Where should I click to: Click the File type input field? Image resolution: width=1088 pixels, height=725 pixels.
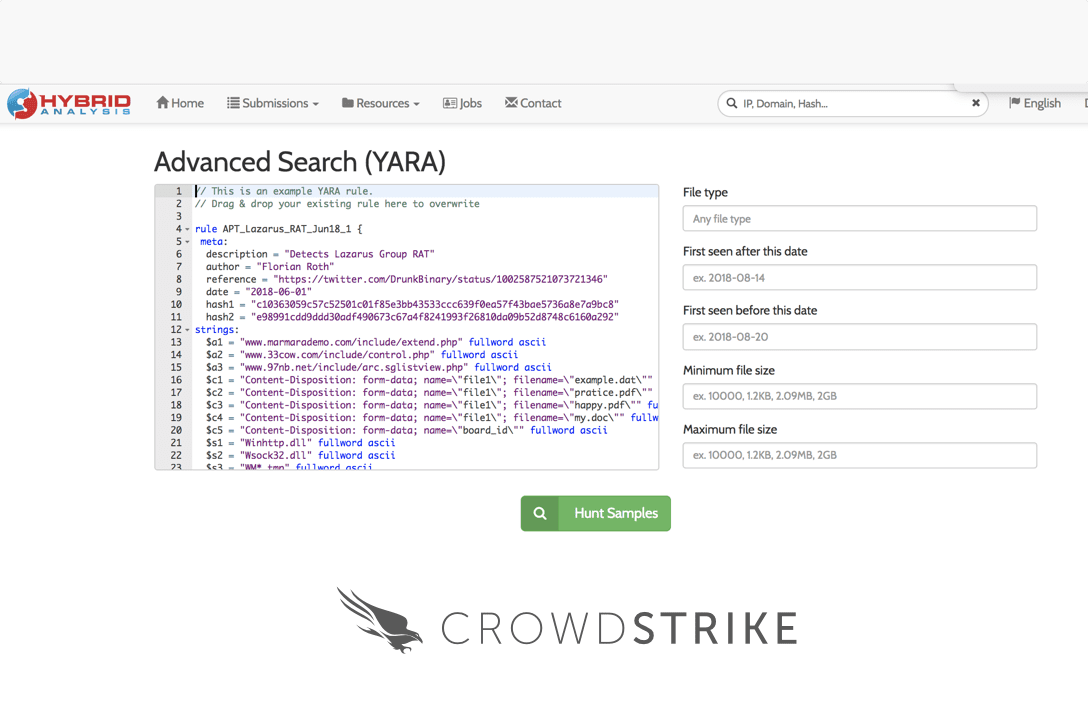[859, 218]
